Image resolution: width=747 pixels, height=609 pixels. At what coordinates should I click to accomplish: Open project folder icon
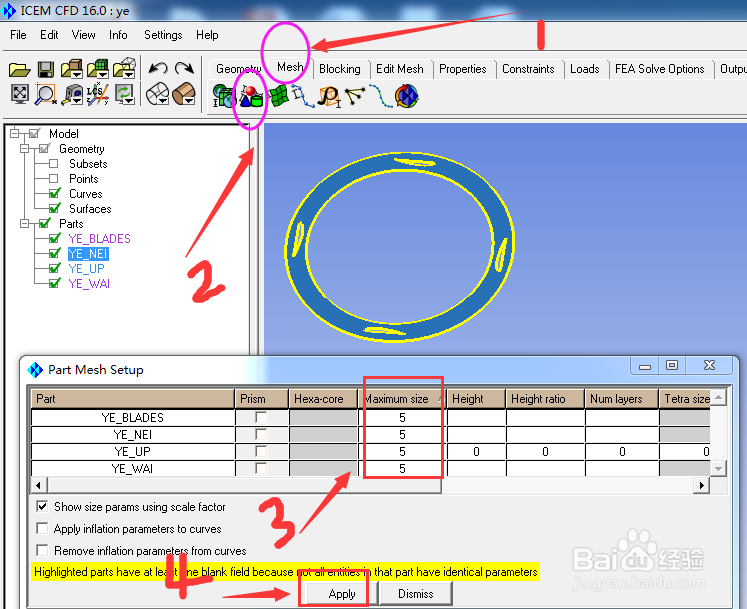click(x=20, y=70)
